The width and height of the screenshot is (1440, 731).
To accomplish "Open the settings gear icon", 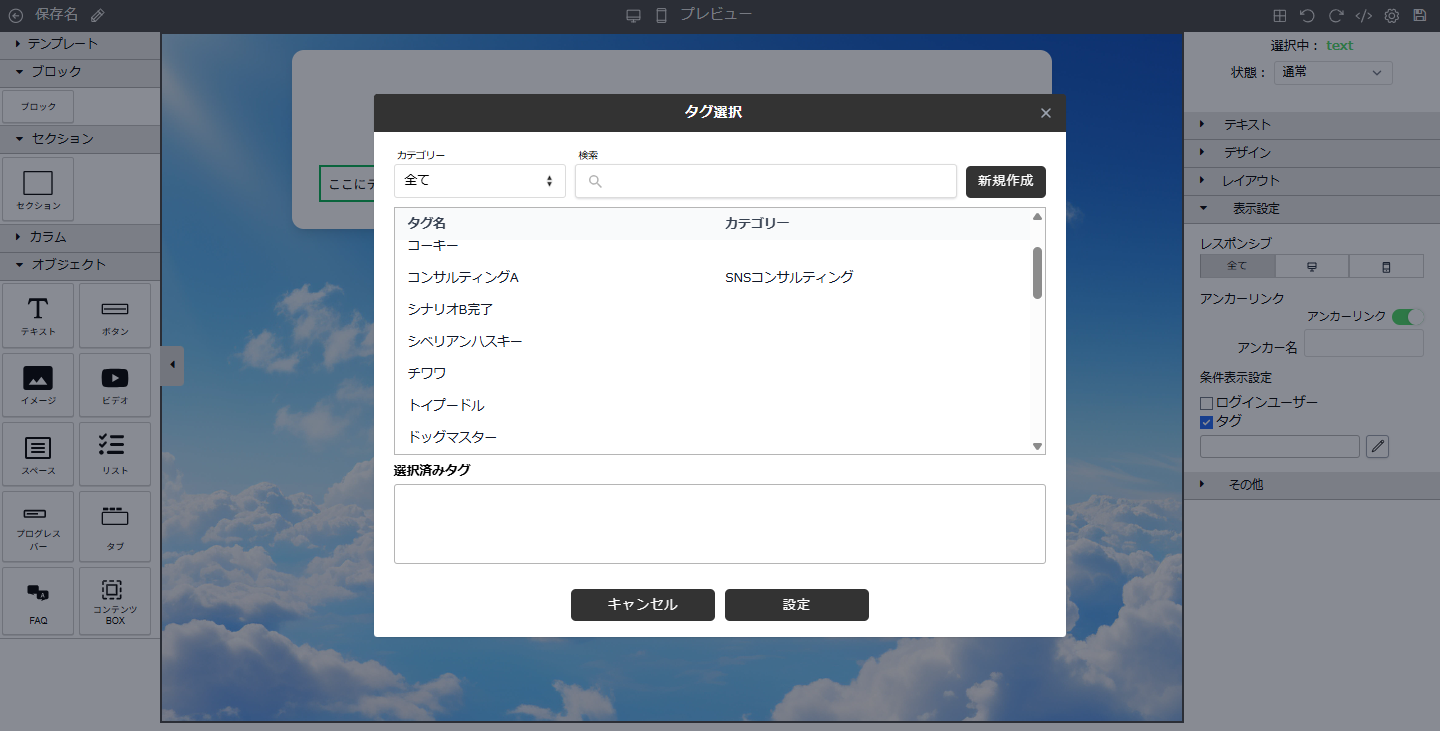I will [1391, 16].
